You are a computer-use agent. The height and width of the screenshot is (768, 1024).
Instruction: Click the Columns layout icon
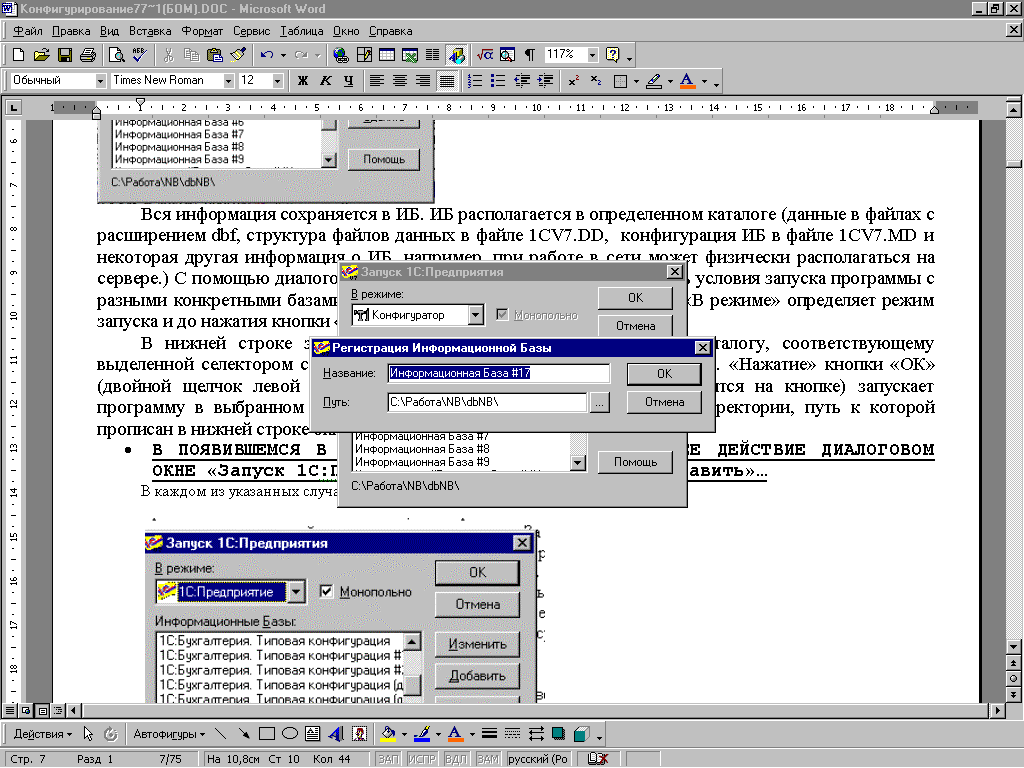pos(432,55)
